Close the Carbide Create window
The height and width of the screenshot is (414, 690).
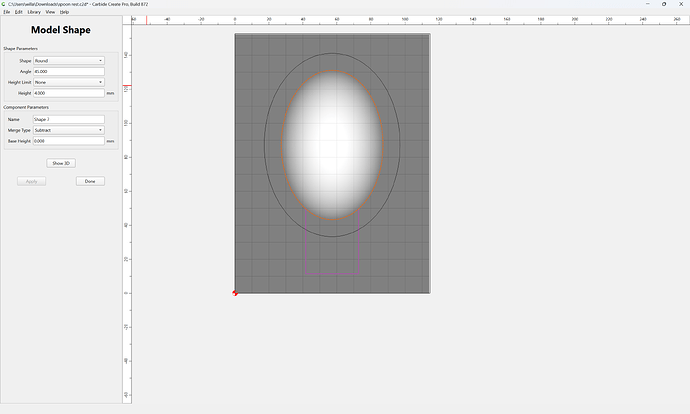(681, 4)
